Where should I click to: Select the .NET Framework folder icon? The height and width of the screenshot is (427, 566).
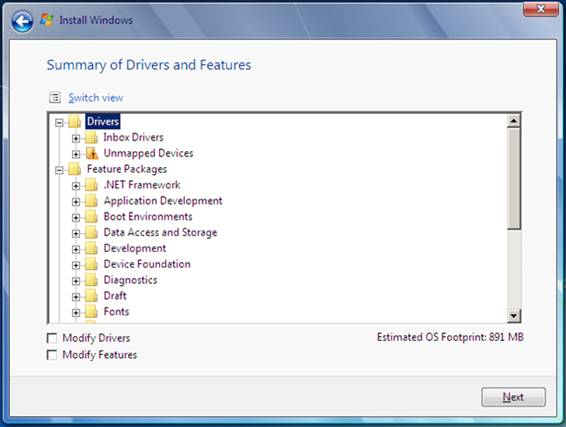coord(91,185)
